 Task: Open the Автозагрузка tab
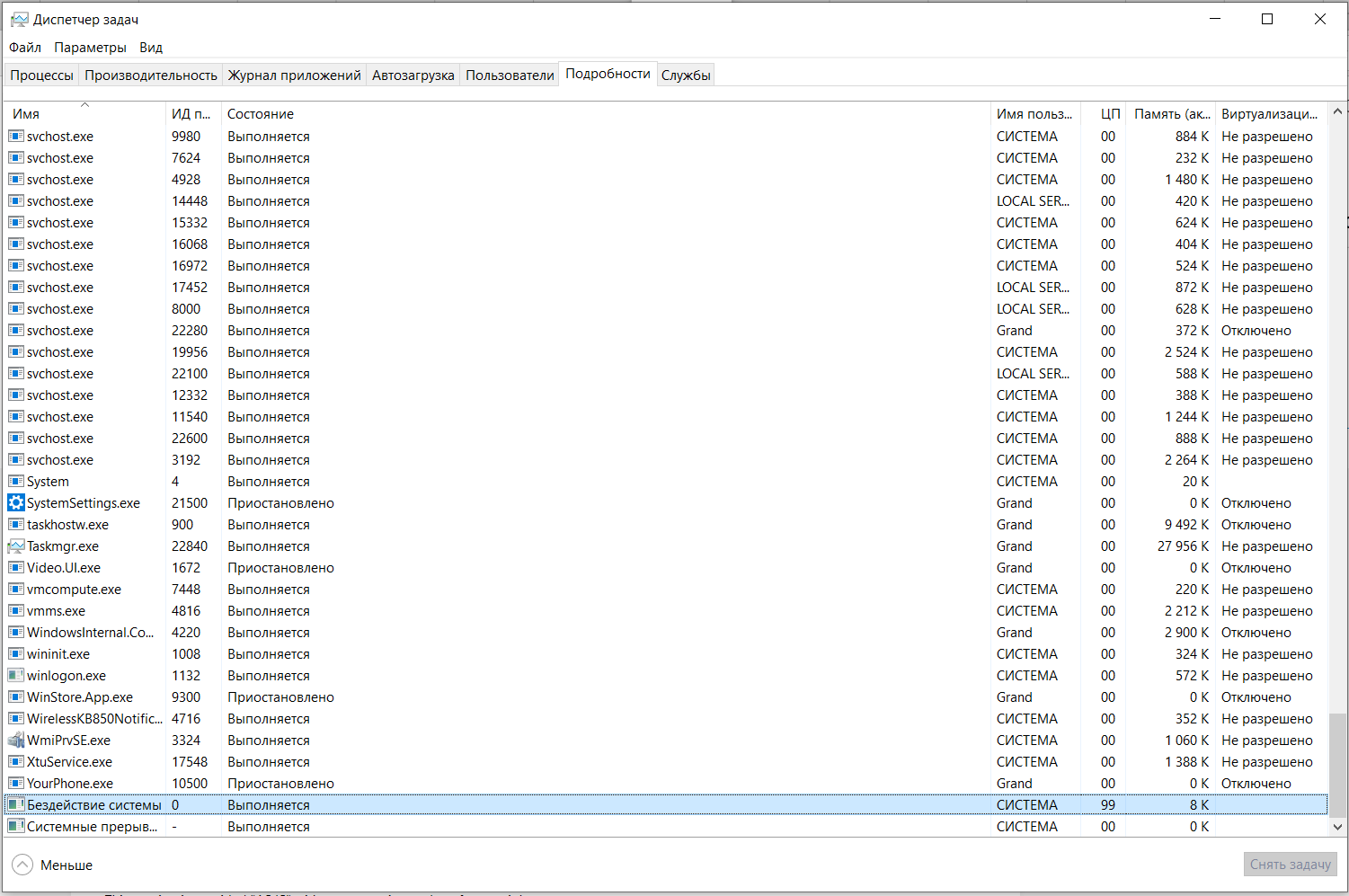(x=413, y=75)
